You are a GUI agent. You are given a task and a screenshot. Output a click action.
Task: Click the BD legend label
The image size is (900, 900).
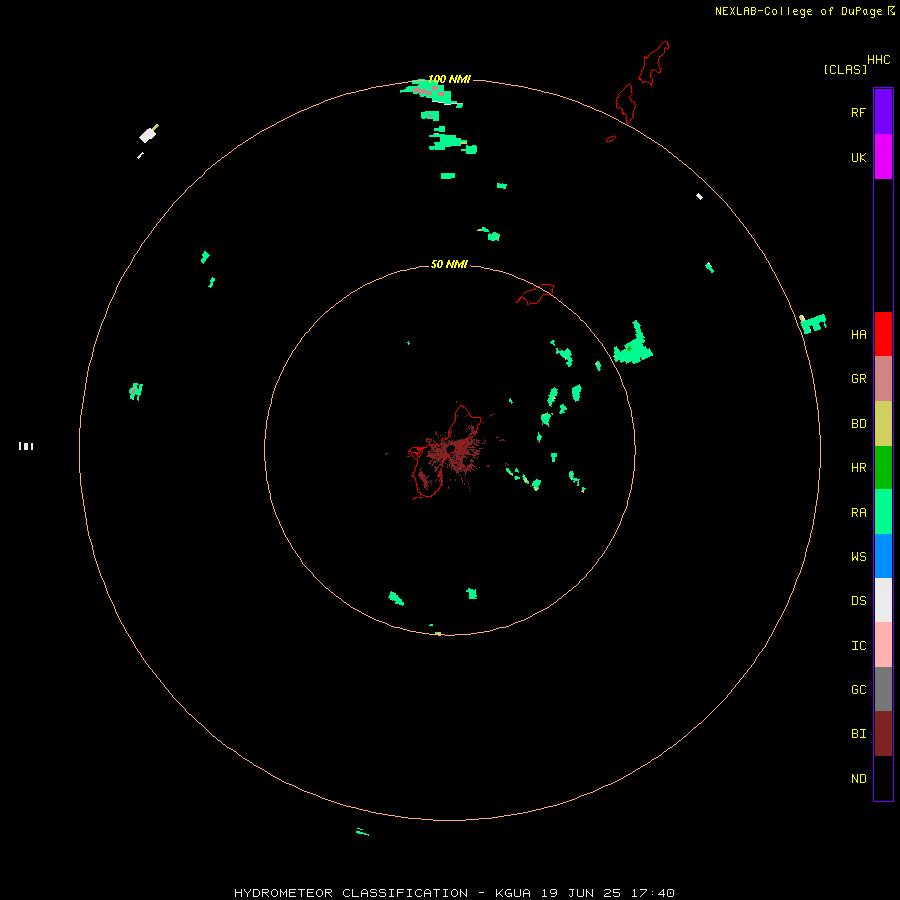coord(858,424)
